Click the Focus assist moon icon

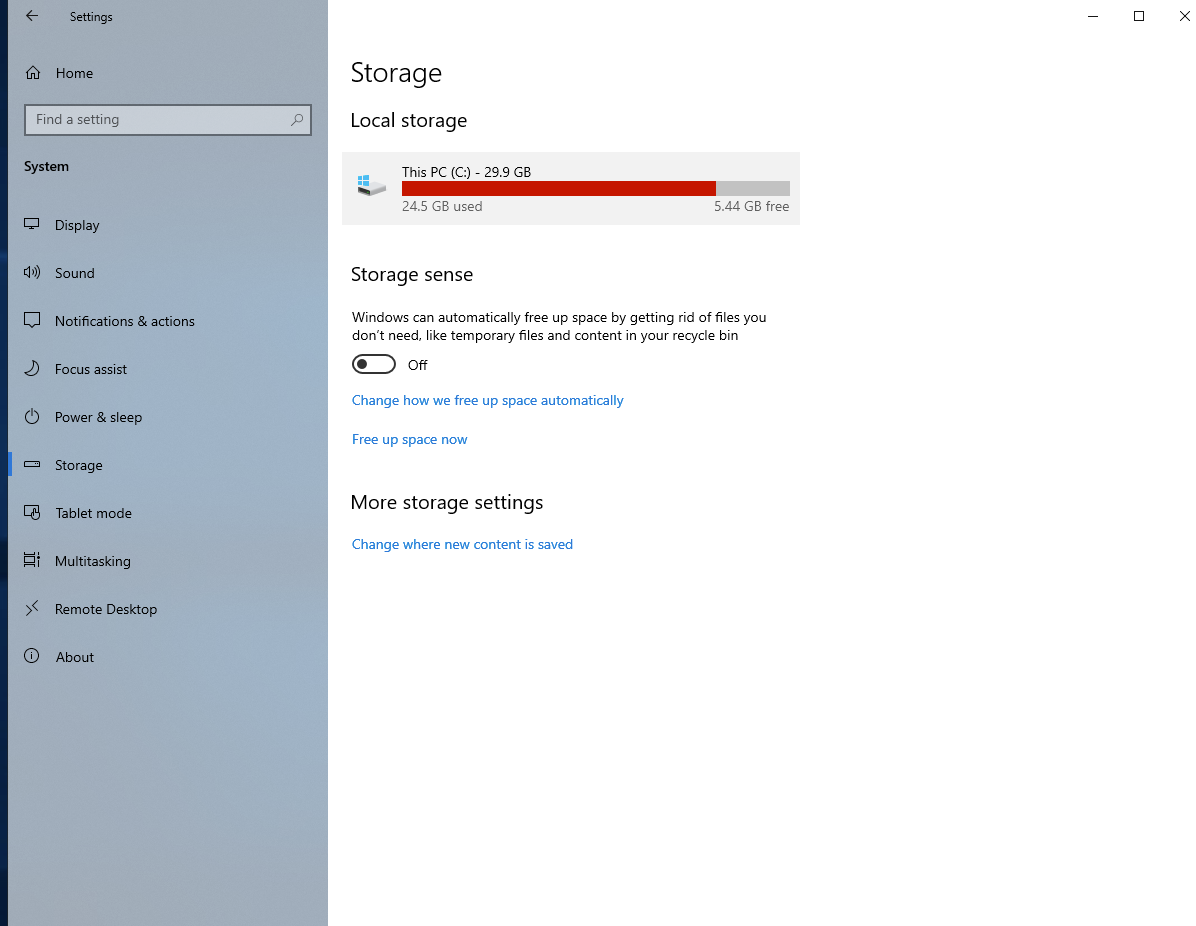point(31,368)
